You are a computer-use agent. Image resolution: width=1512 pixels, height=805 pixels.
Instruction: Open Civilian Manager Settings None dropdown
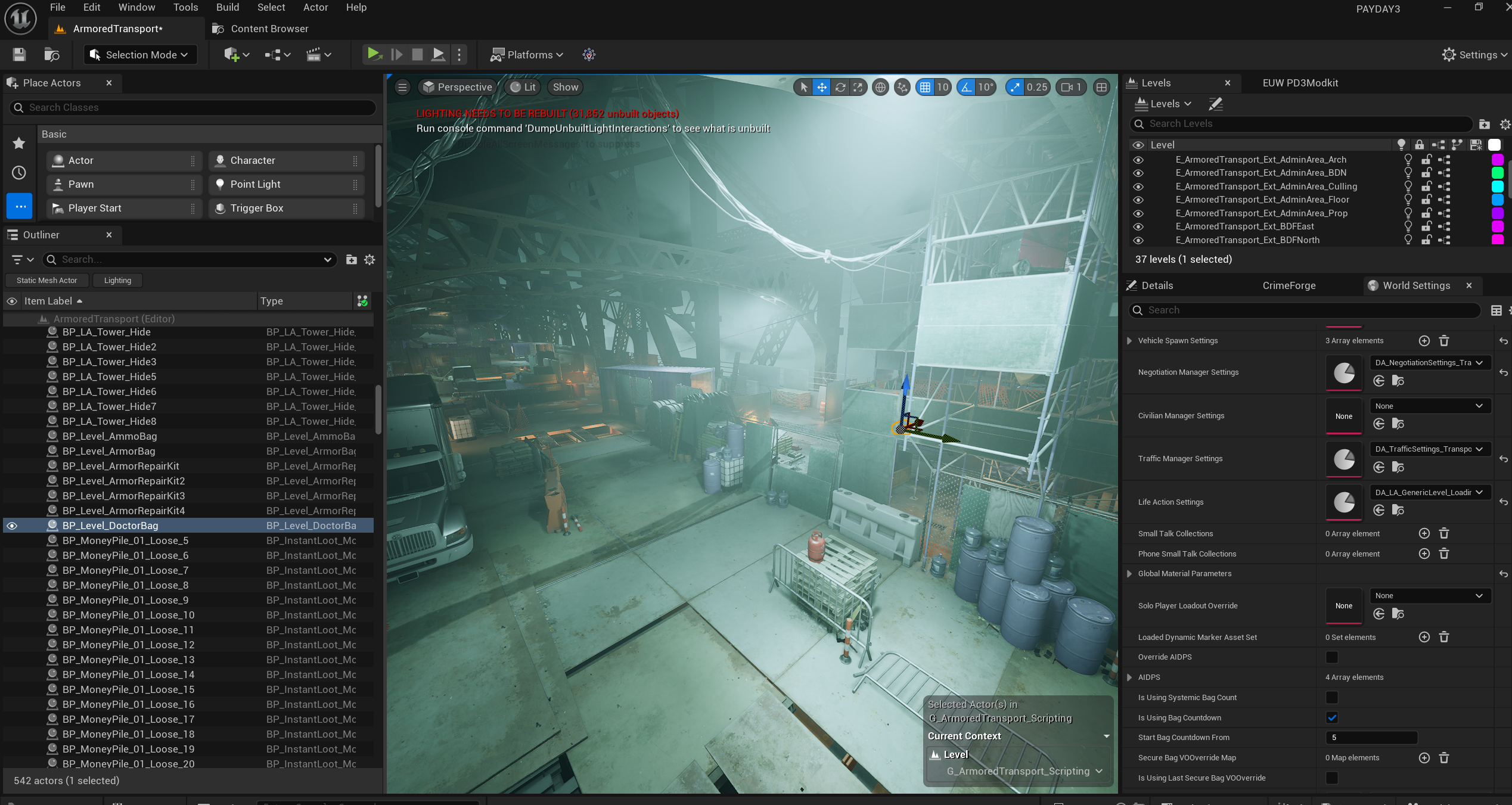1430,406
